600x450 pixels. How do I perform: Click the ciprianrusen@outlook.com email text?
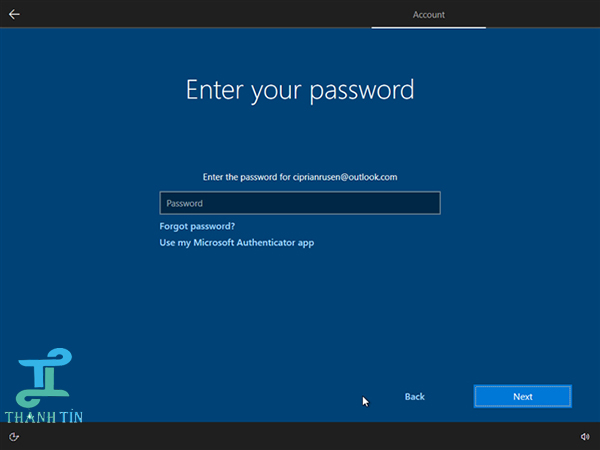(x=345, y=177)
